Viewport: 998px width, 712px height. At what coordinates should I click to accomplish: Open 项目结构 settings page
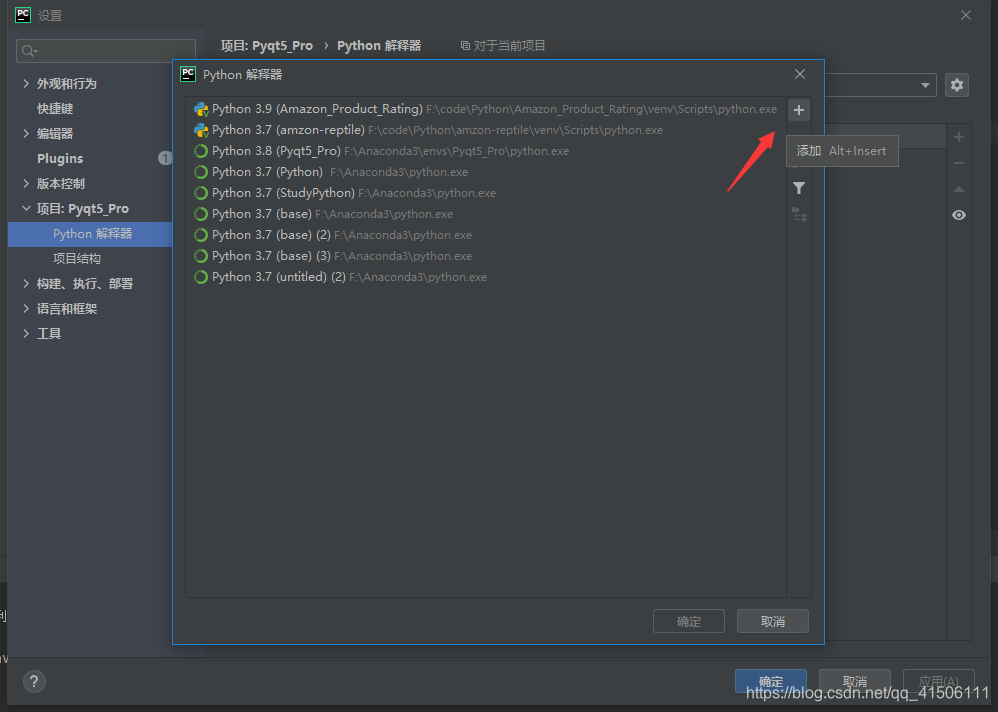[x=76, y=258]
